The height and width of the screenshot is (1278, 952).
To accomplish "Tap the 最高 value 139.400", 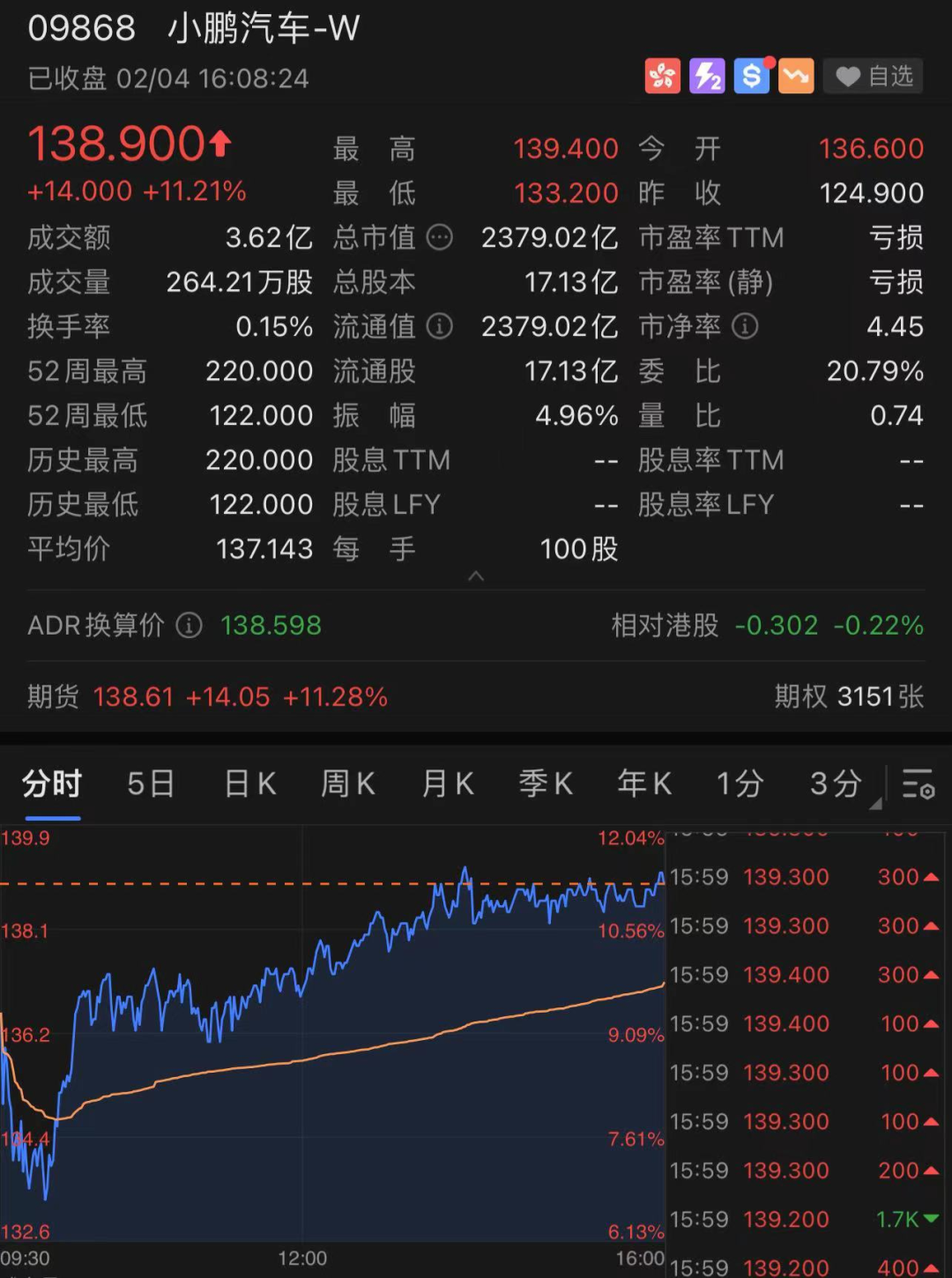I will pos(566,148).
